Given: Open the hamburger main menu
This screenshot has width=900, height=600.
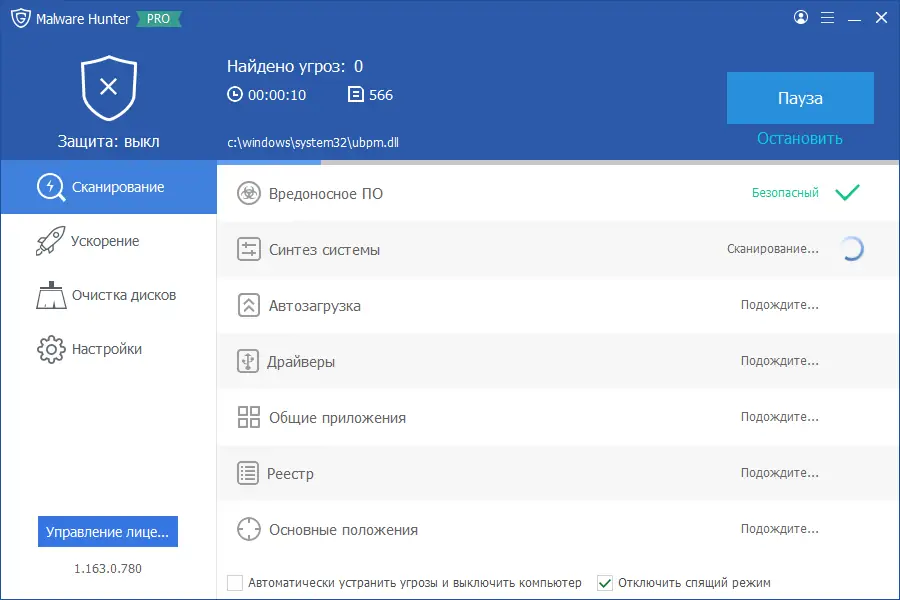Looking at the screenshot, I should 827,18.
